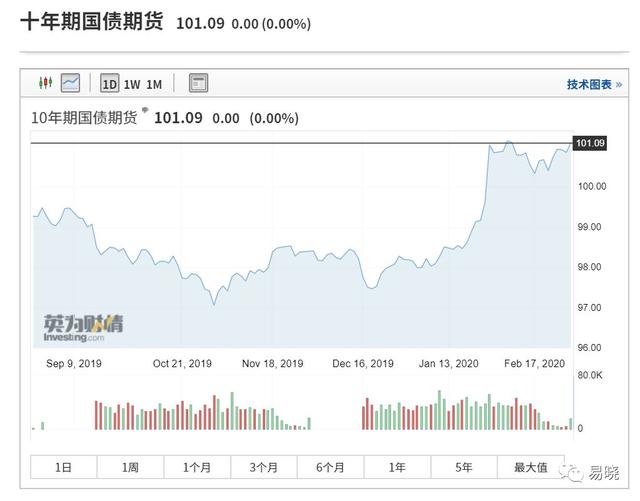Select the 1M interval

(x=154, y=85)
